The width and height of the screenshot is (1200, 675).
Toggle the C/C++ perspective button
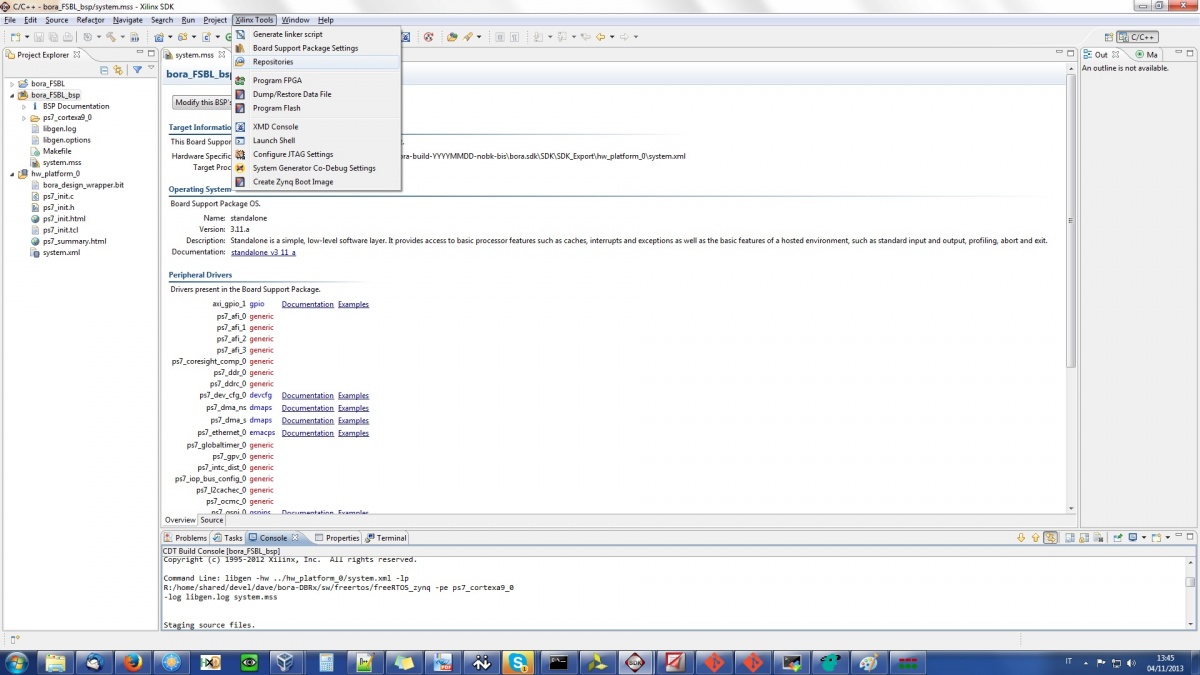[x=1137, y=37]
